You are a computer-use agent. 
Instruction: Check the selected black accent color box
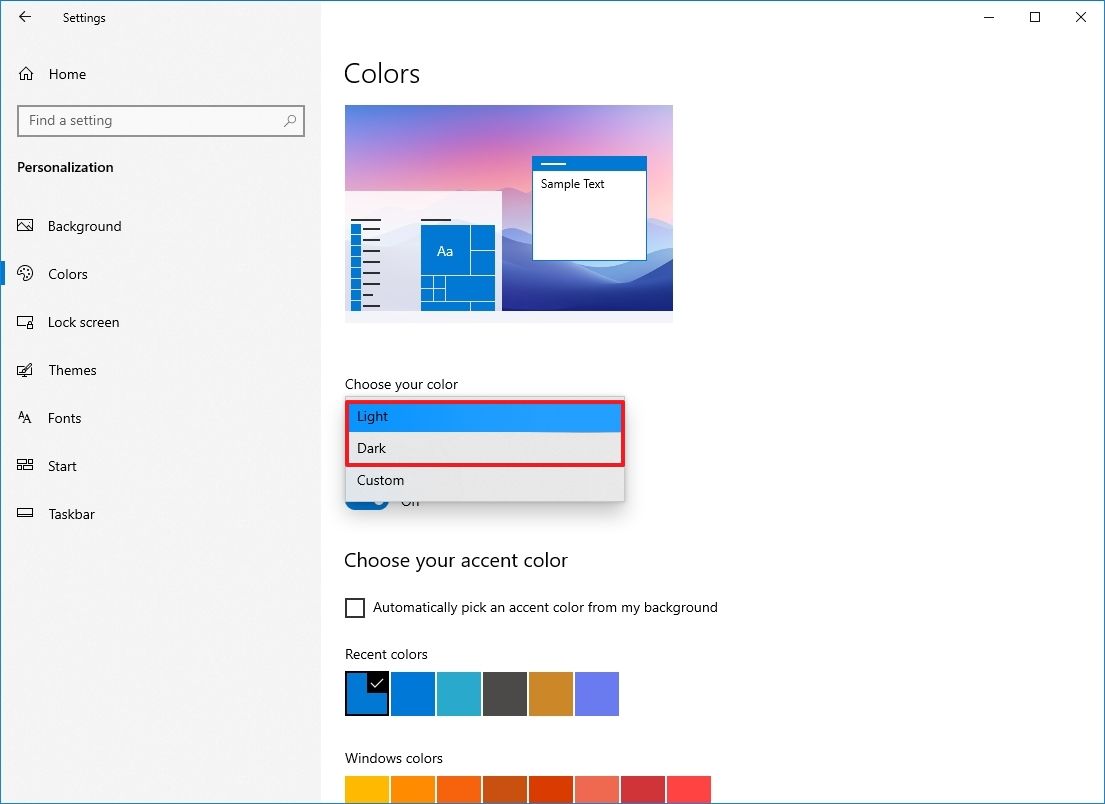click(366, 694)
